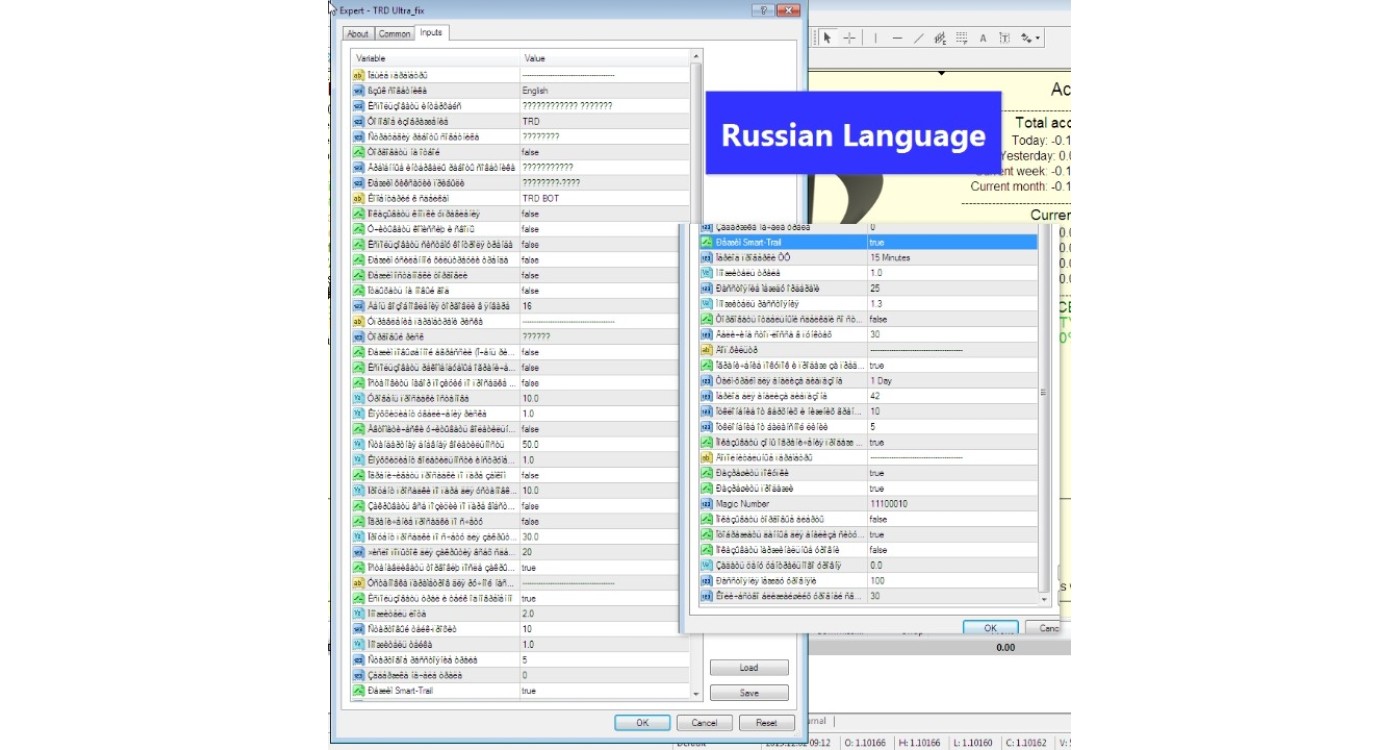This screenshot has width=1400, height=750.
Task: Click the text label 'T' tool
Action: (1004, 38)
